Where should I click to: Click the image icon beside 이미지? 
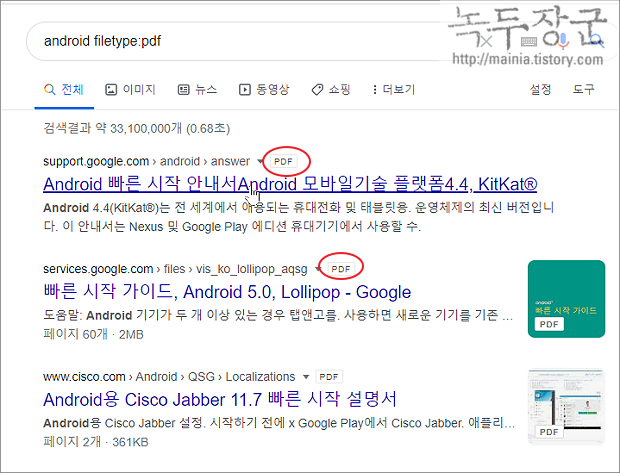click(111, 90)
